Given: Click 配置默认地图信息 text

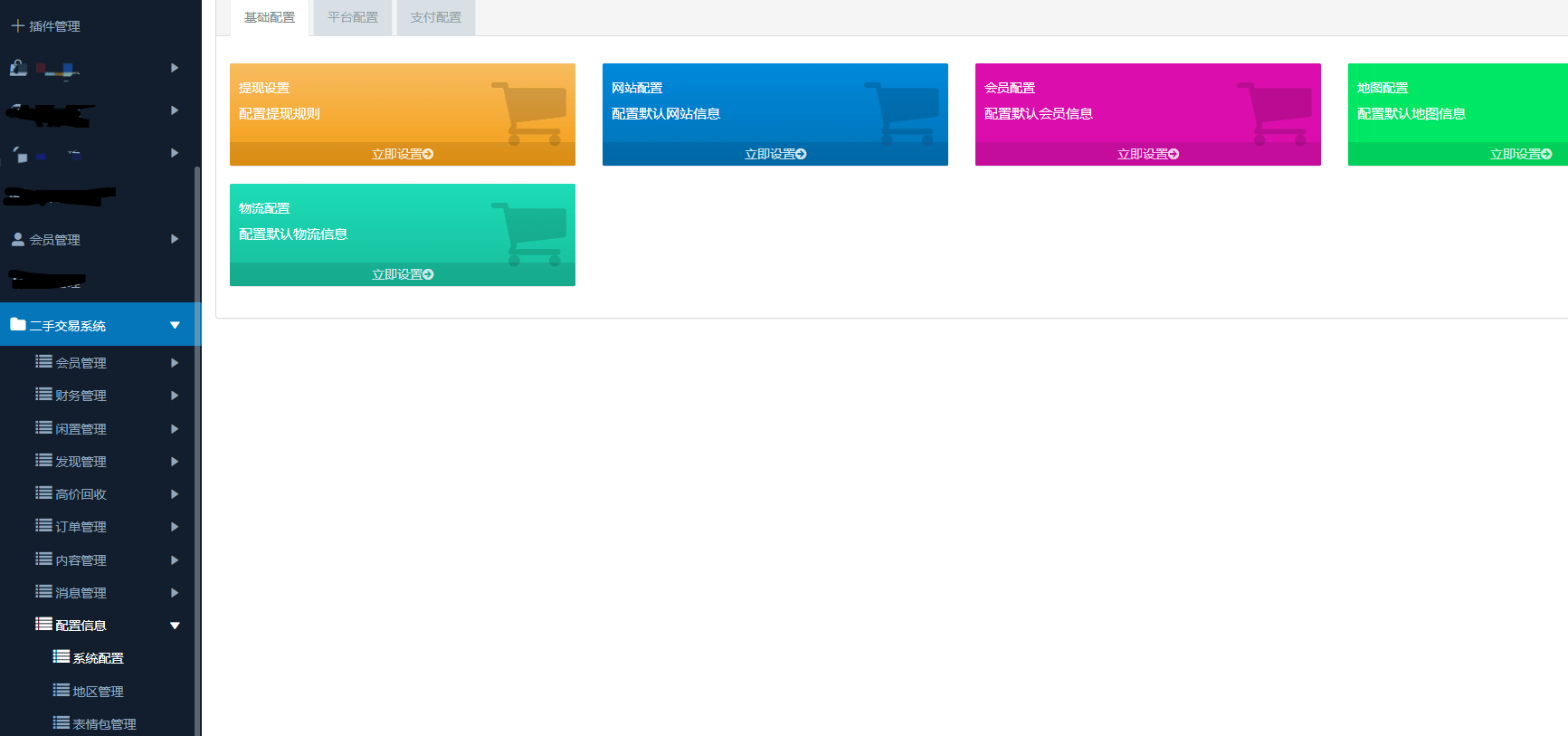Looking at the screenshot, I should tap(1411, 114).
